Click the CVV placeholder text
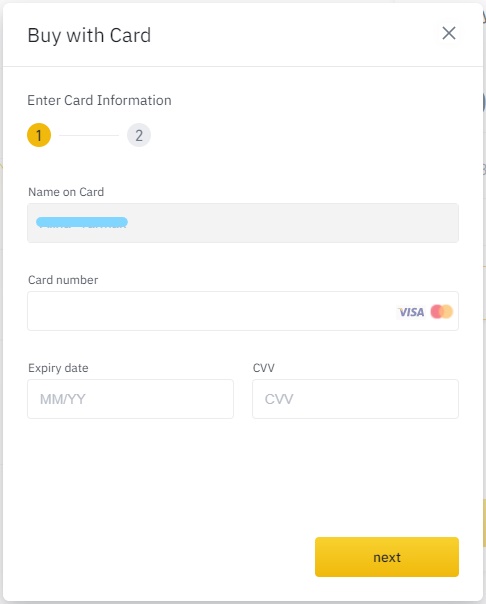 279,399
